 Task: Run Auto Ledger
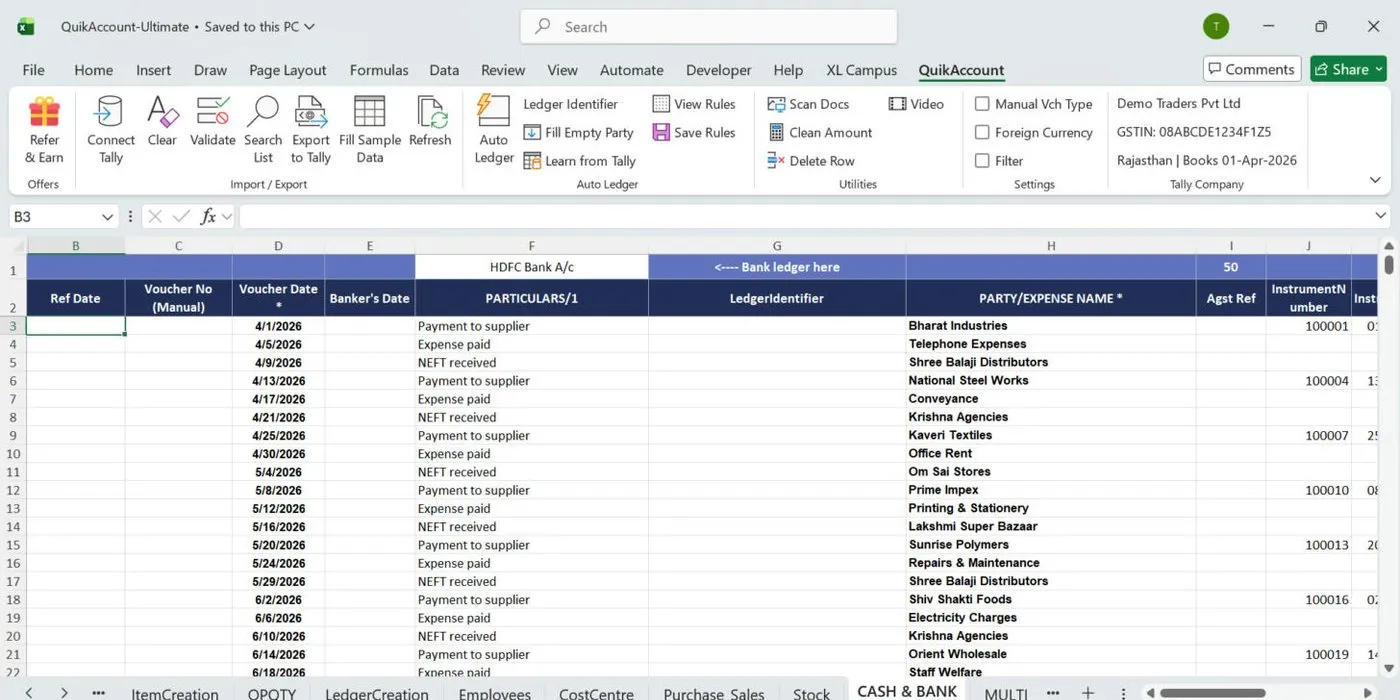[x=494, y=130]
